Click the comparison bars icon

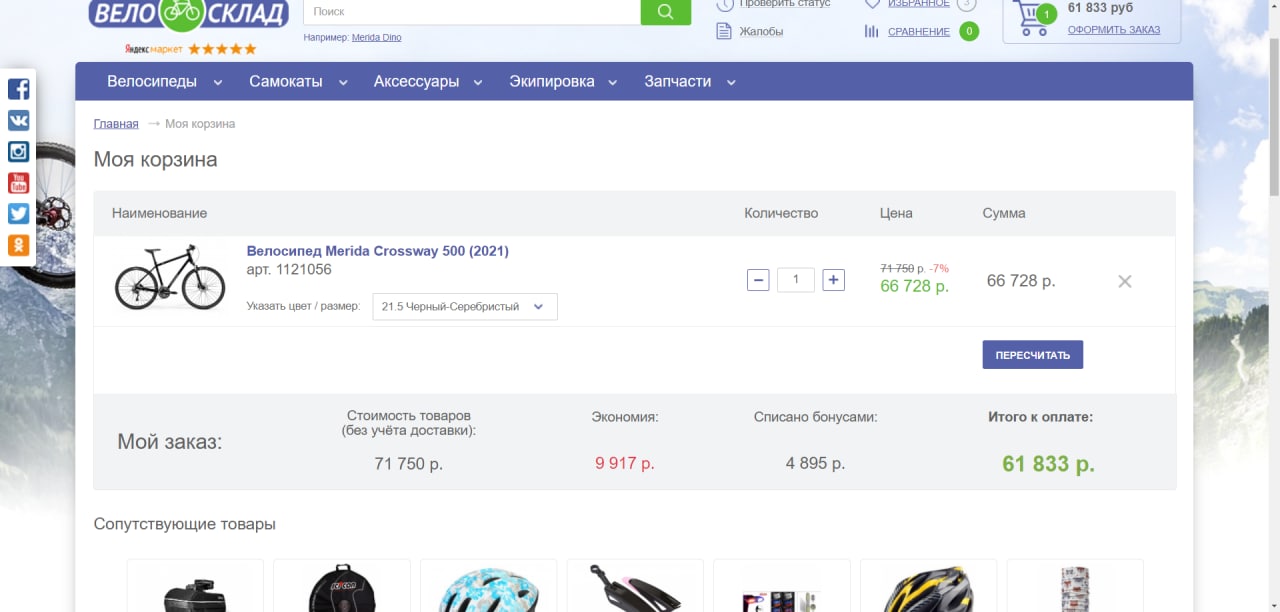(871, 31)
